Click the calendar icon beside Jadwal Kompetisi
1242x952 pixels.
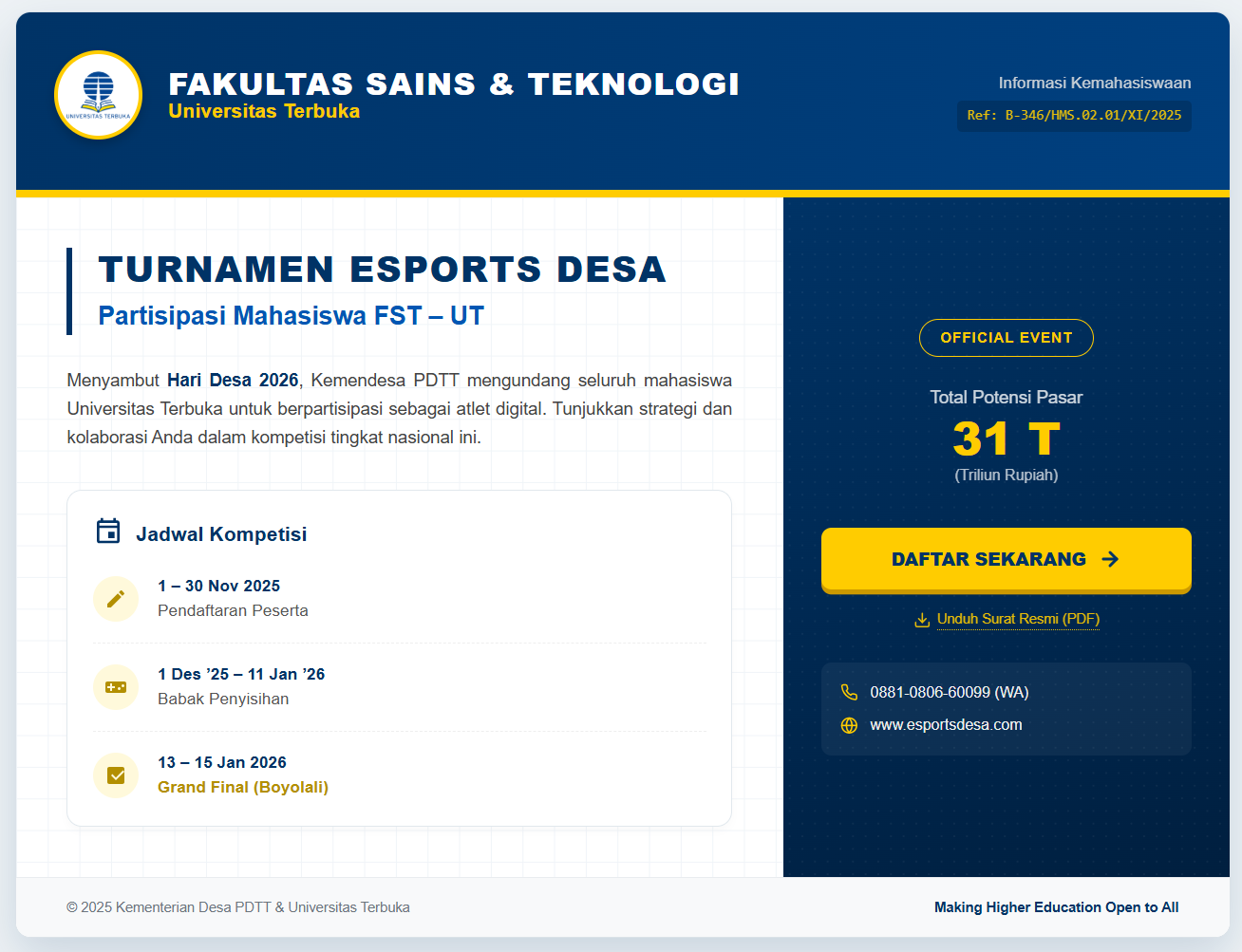point(108,532)
